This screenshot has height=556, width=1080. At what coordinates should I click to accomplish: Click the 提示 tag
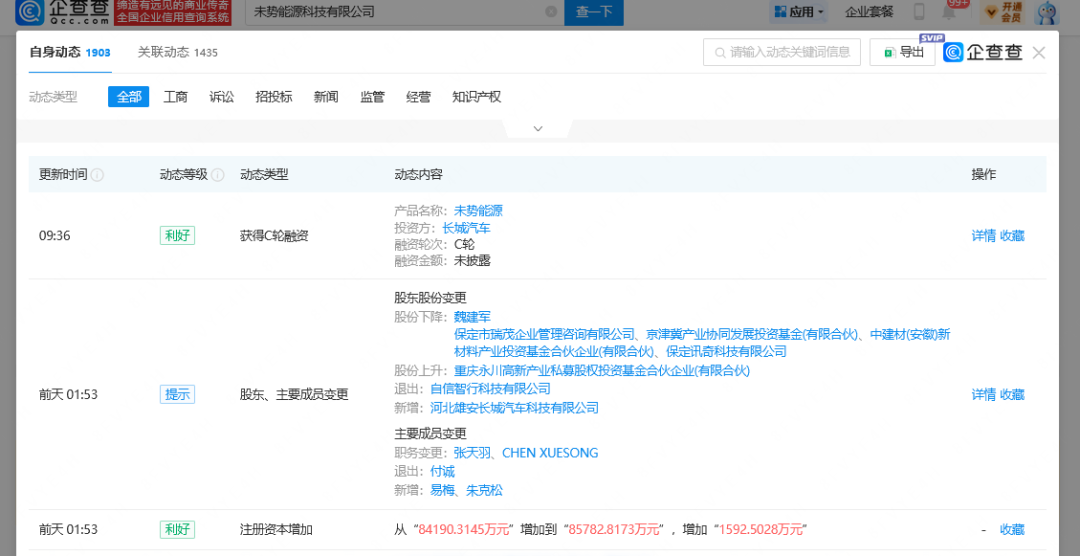pyautogui.click(x=178, y=395)
